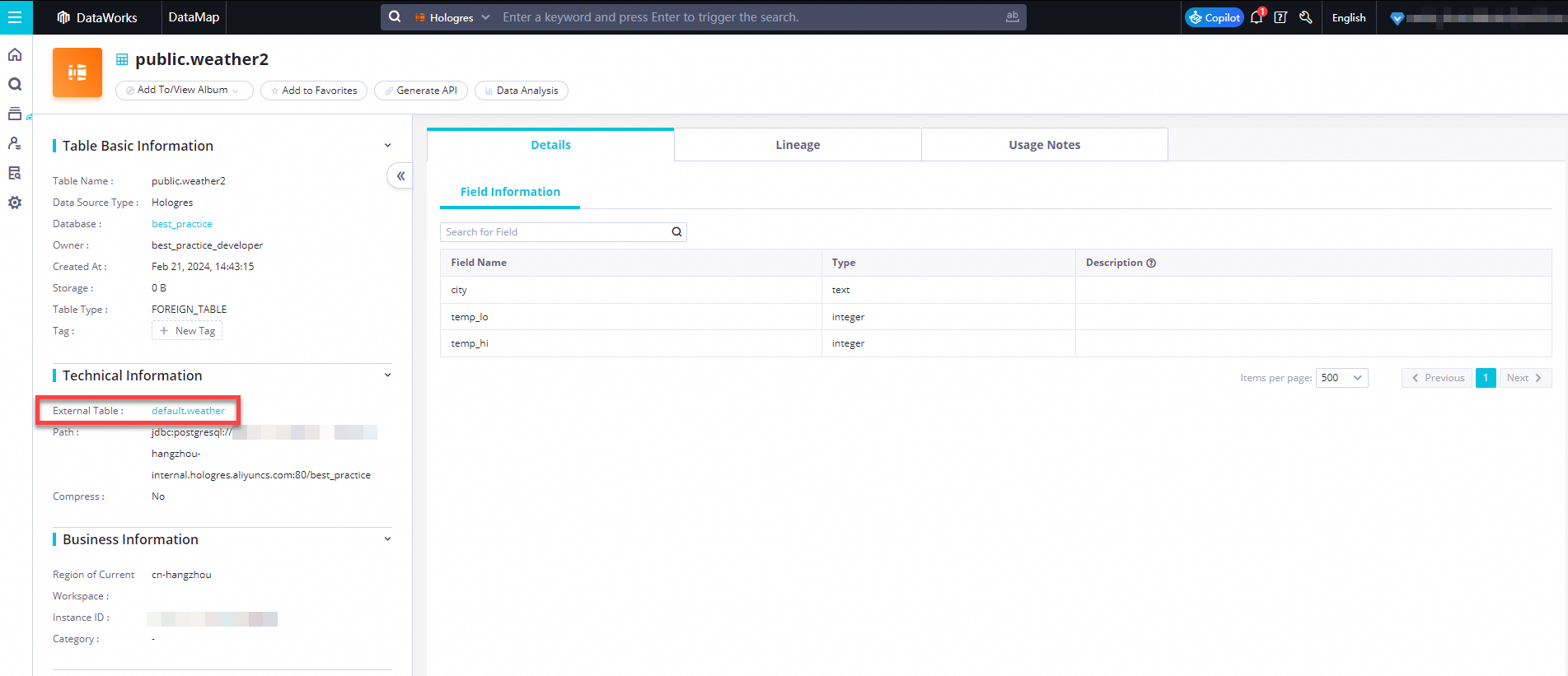
Task: Click the blue diamond account icon
Action: coord(1397,18)
